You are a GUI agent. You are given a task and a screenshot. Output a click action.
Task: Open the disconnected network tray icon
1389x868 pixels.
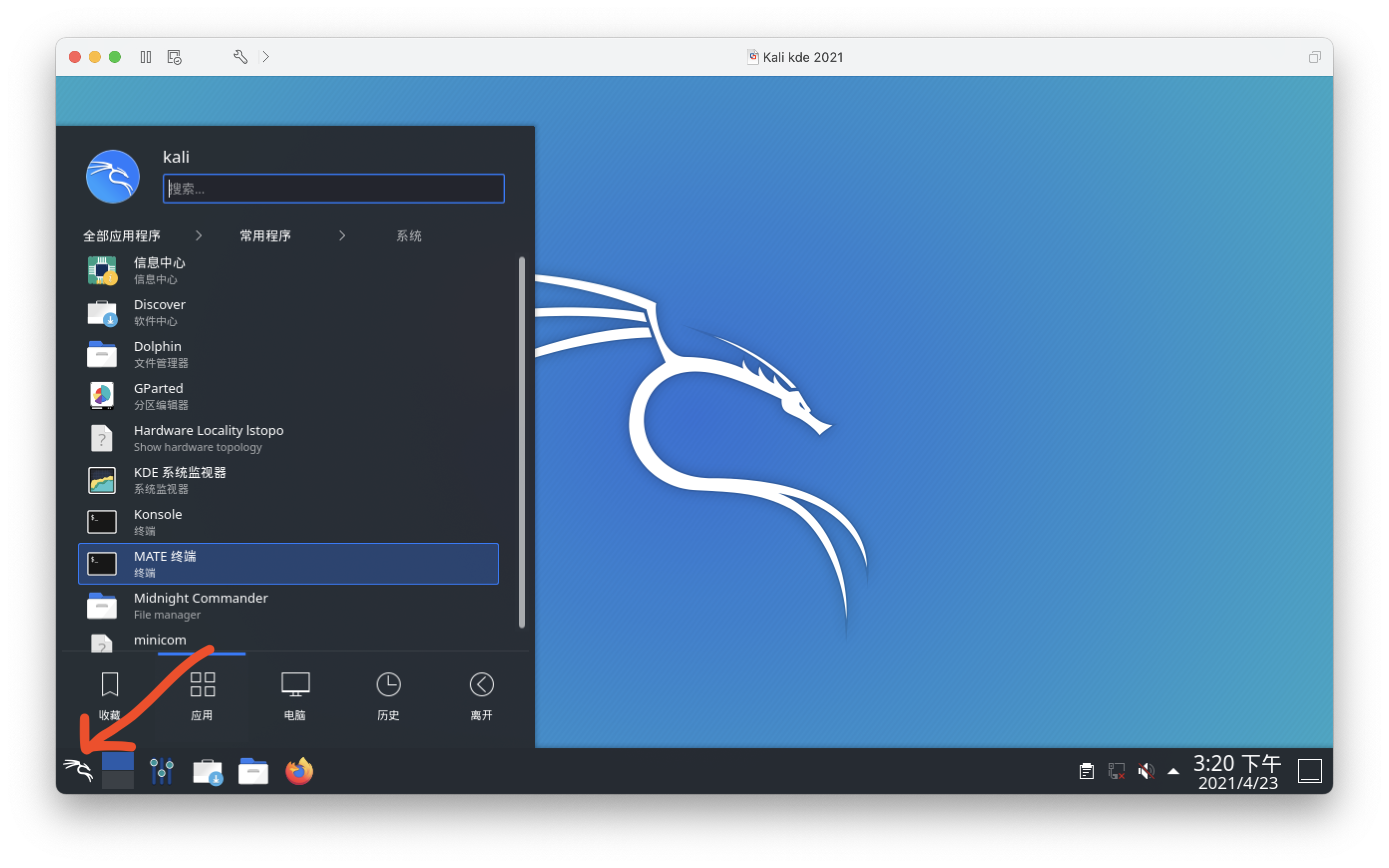[1117, 771]
